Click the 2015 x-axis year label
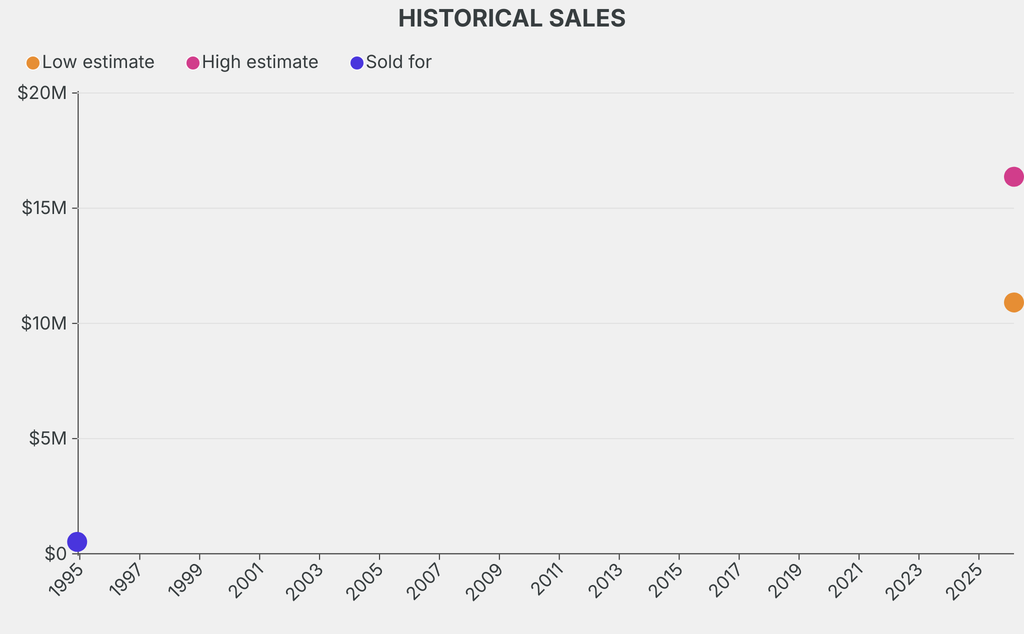Image resolution: width=1024 pixels, height=634 pixels. [x=664, y=580]
